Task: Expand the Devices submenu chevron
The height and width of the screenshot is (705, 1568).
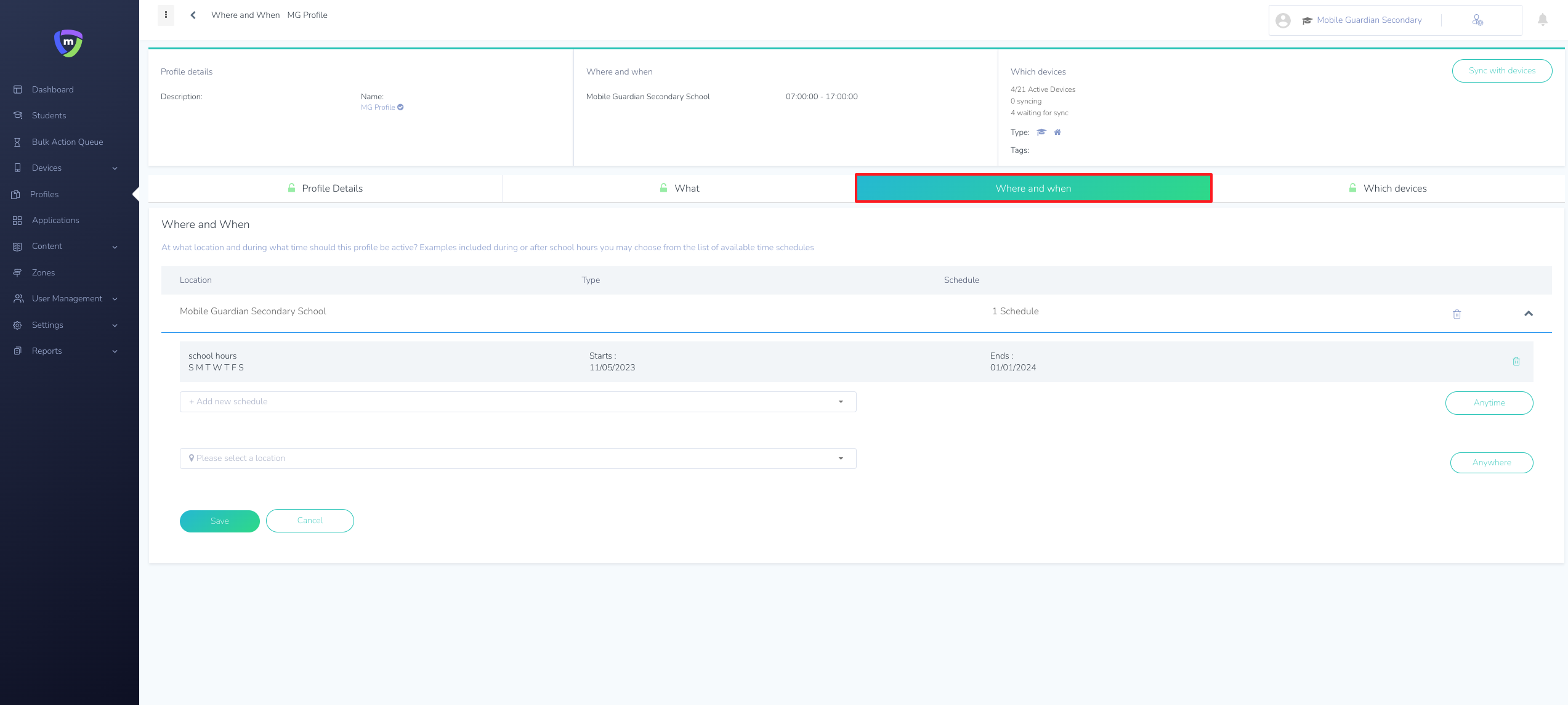Action: coord(115,168)
